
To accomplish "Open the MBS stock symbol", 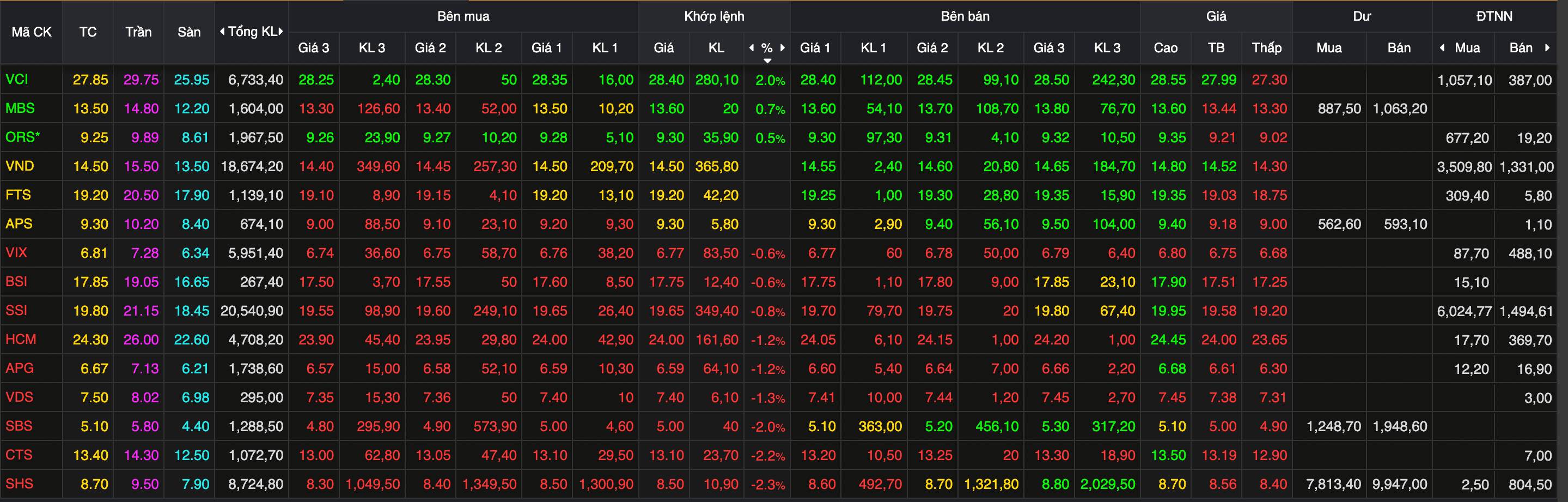I will click(x=20, y=108).
